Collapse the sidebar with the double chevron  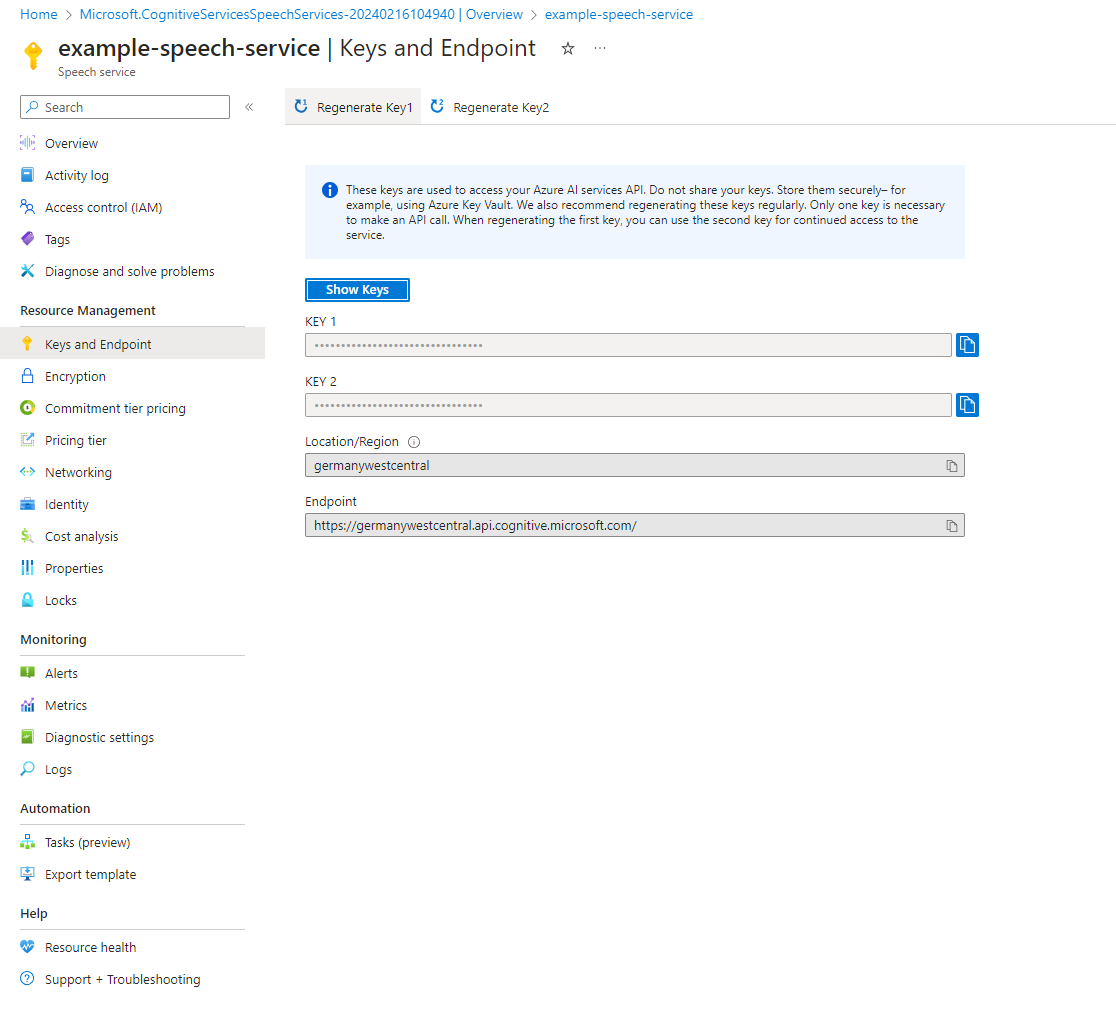tap(249, 106)
